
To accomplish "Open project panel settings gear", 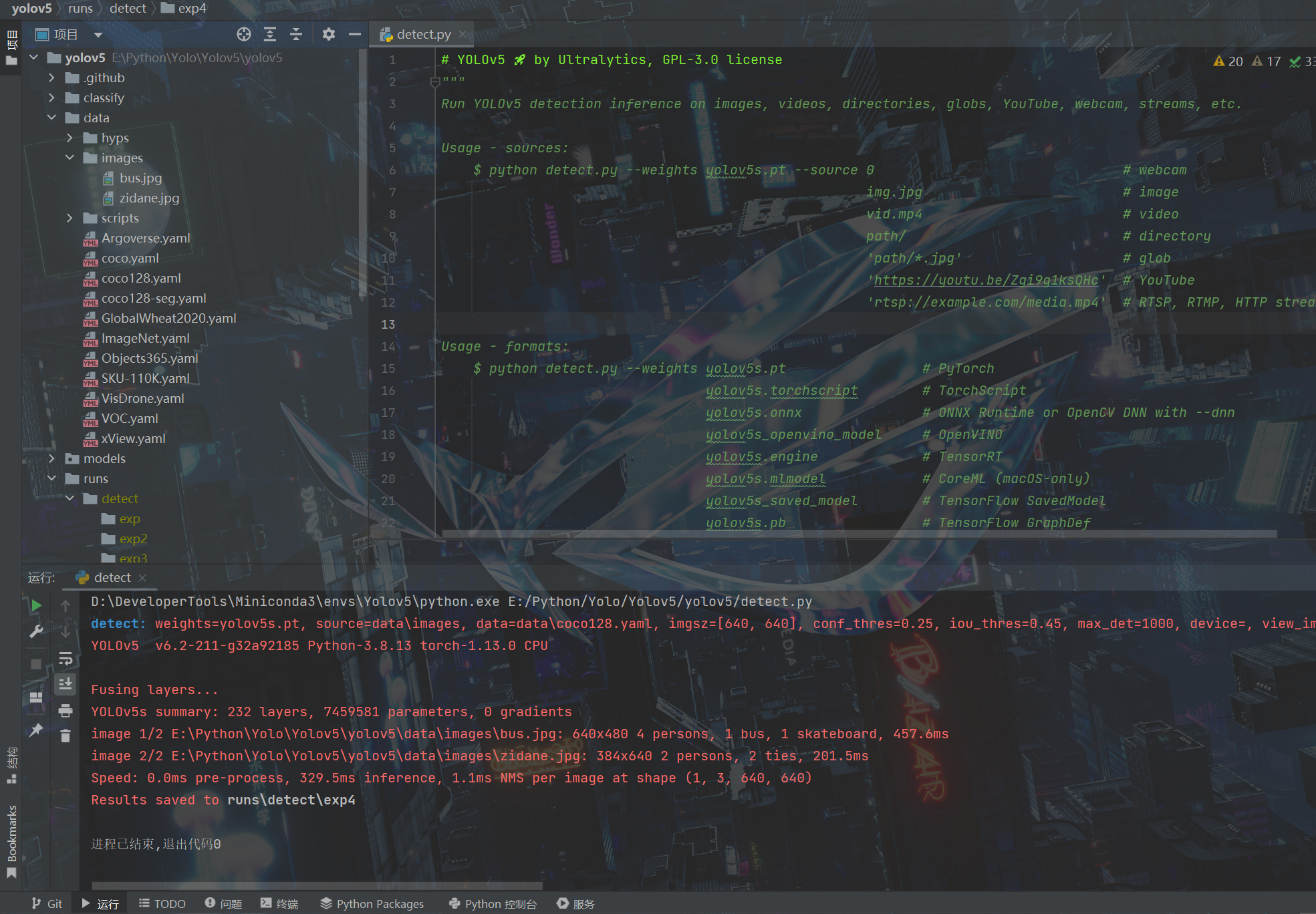I will coord(328,34).
